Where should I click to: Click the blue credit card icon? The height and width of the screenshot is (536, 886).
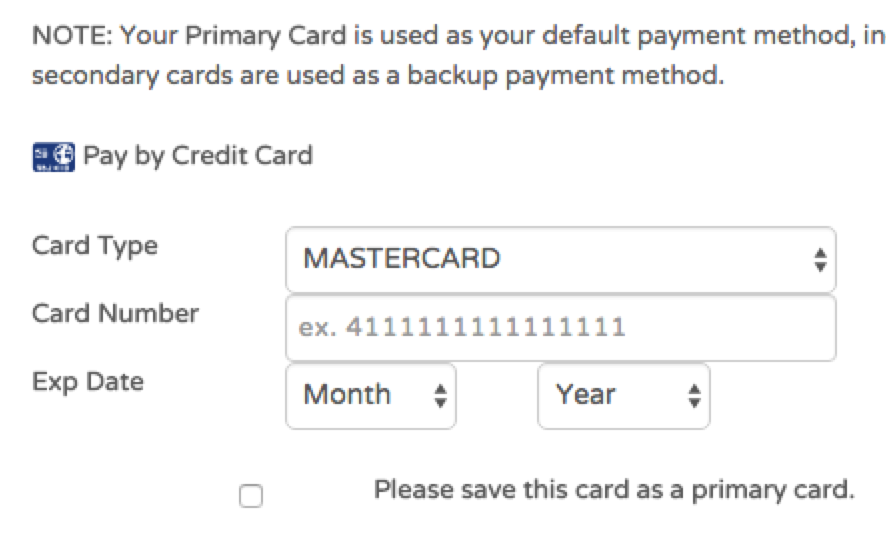[54, 157]
